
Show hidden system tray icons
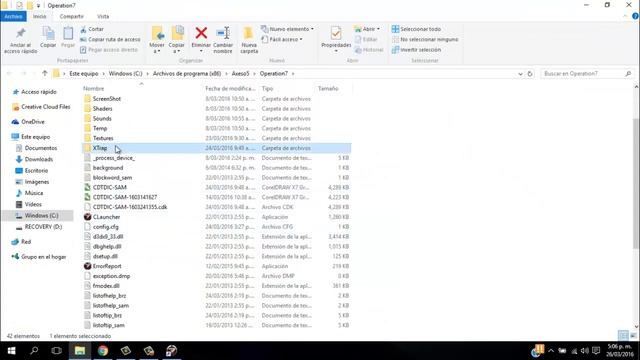[x=551, y=351]
